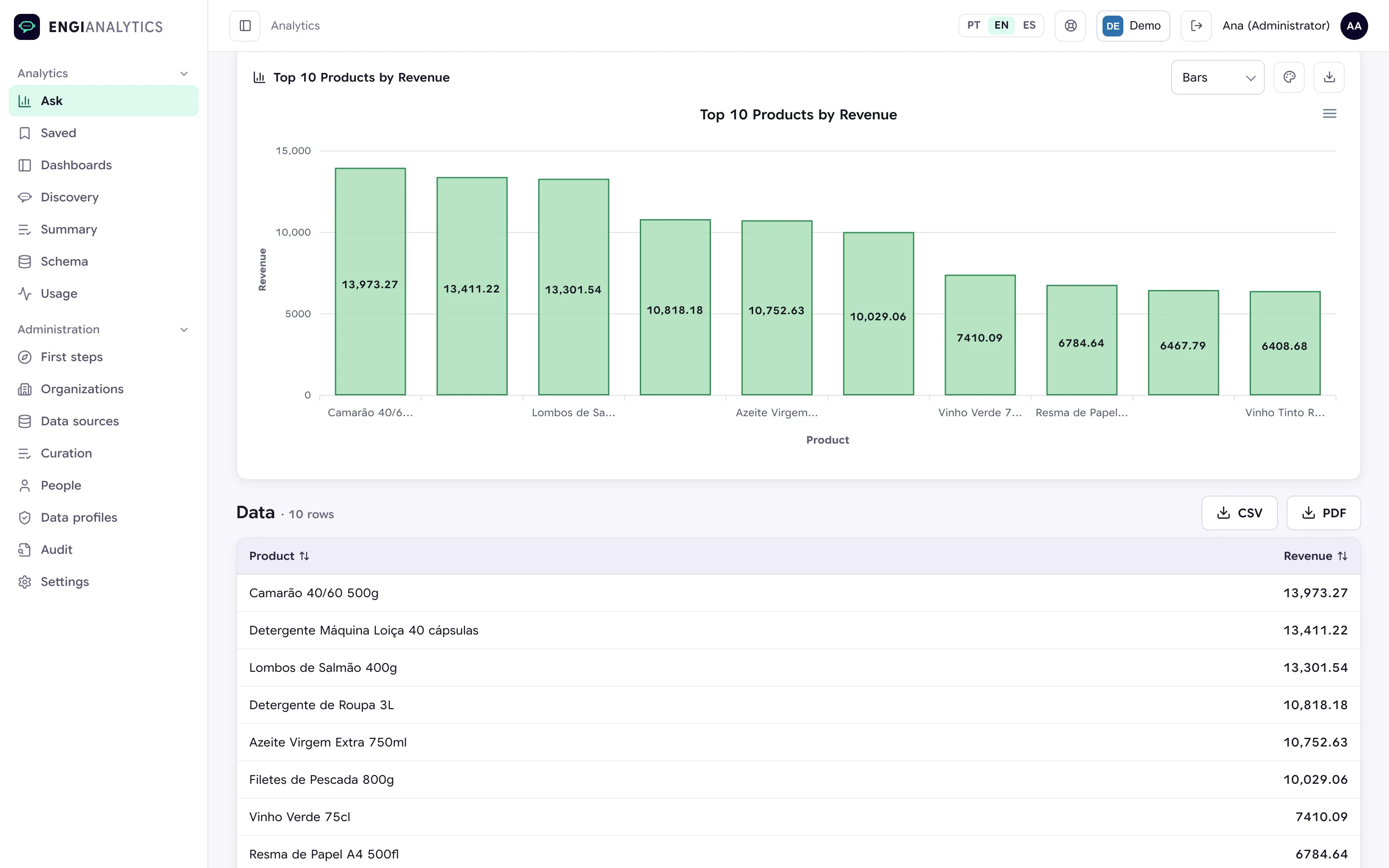This screenshot has height=868, width=1389.
Task: Click the EngiAnalytics logo icon
Action: click(x=27, y=26)
